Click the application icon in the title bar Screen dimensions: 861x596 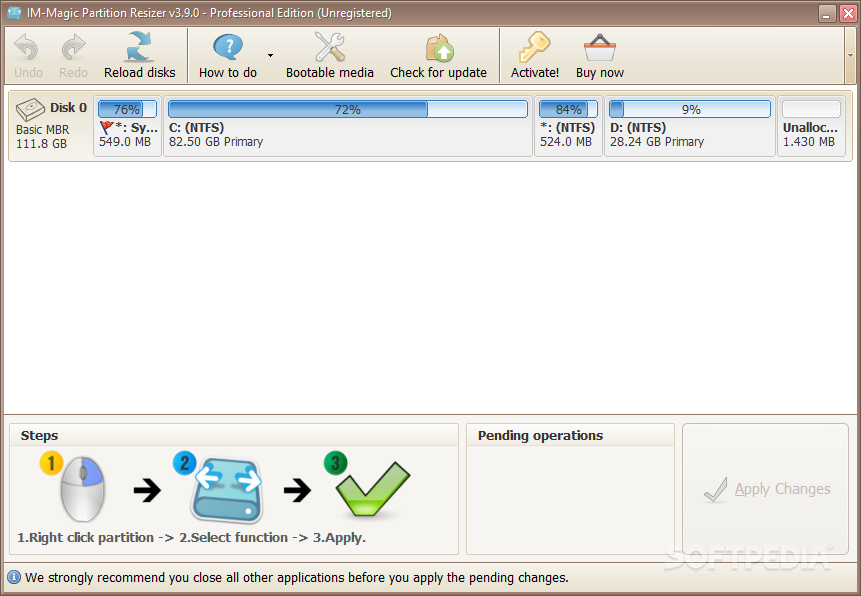tap(14, 13)
